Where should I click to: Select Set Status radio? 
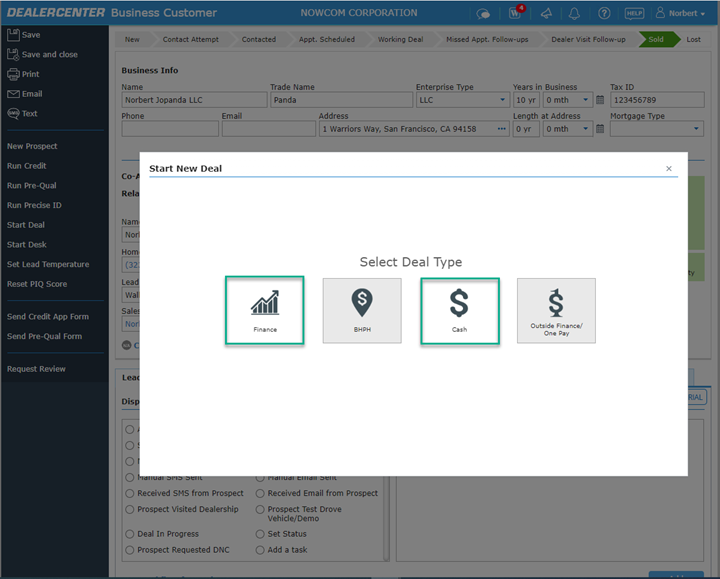(260, 534)
